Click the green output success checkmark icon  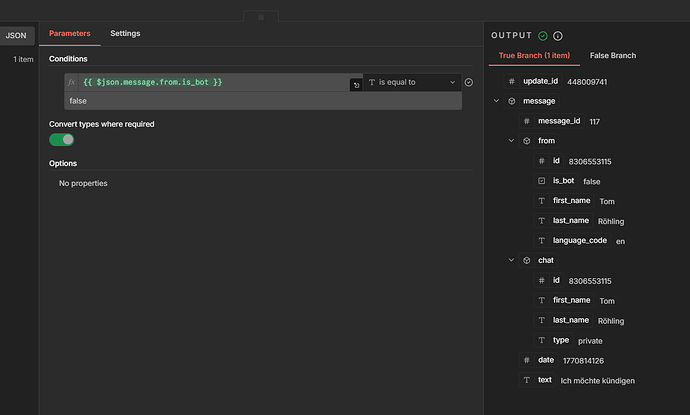point(543,36)
